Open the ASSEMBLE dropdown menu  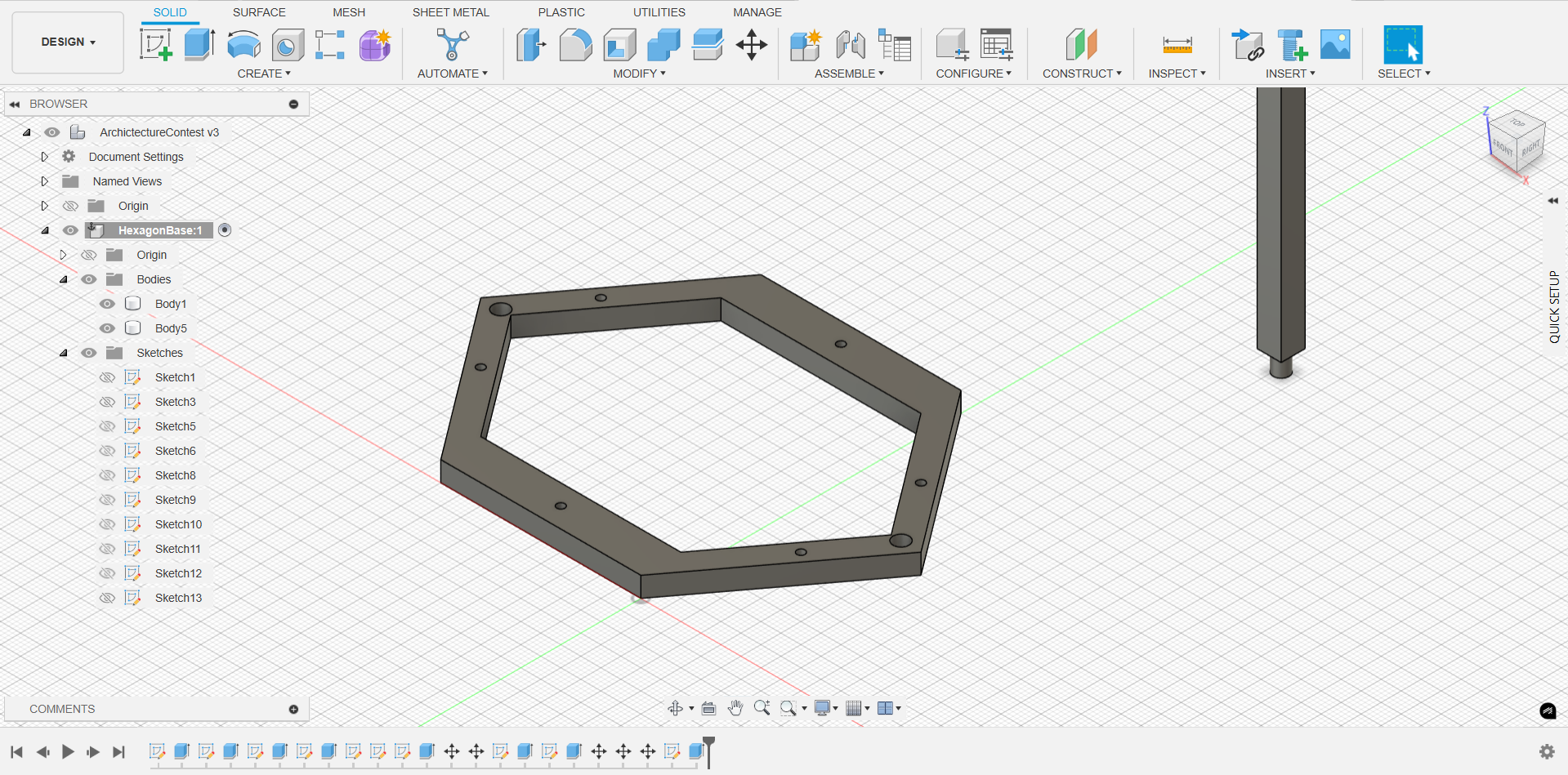pos(849,73)
